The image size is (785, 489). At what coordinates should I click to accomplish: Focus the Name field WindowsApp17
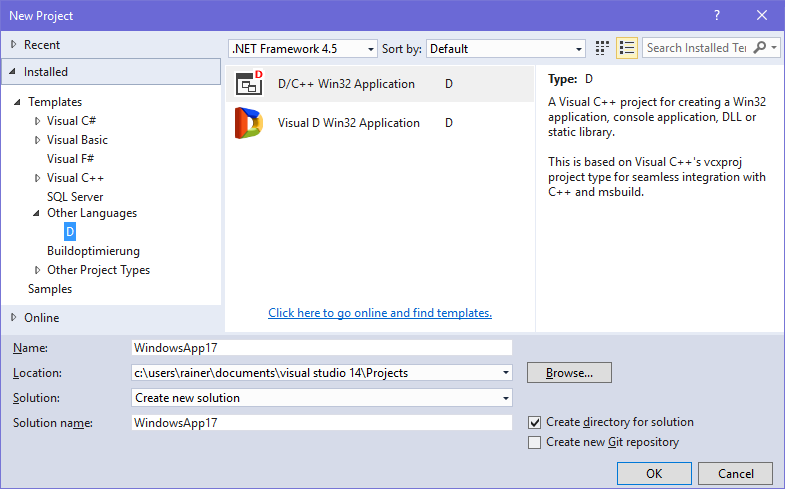tap(322, 348)
